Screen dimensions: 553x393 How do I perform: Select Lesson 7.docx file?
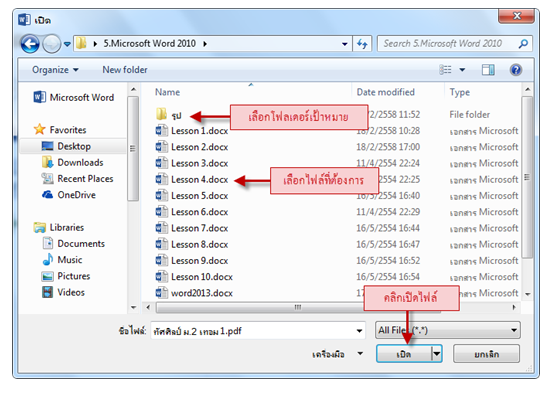(x=192, y=228)
